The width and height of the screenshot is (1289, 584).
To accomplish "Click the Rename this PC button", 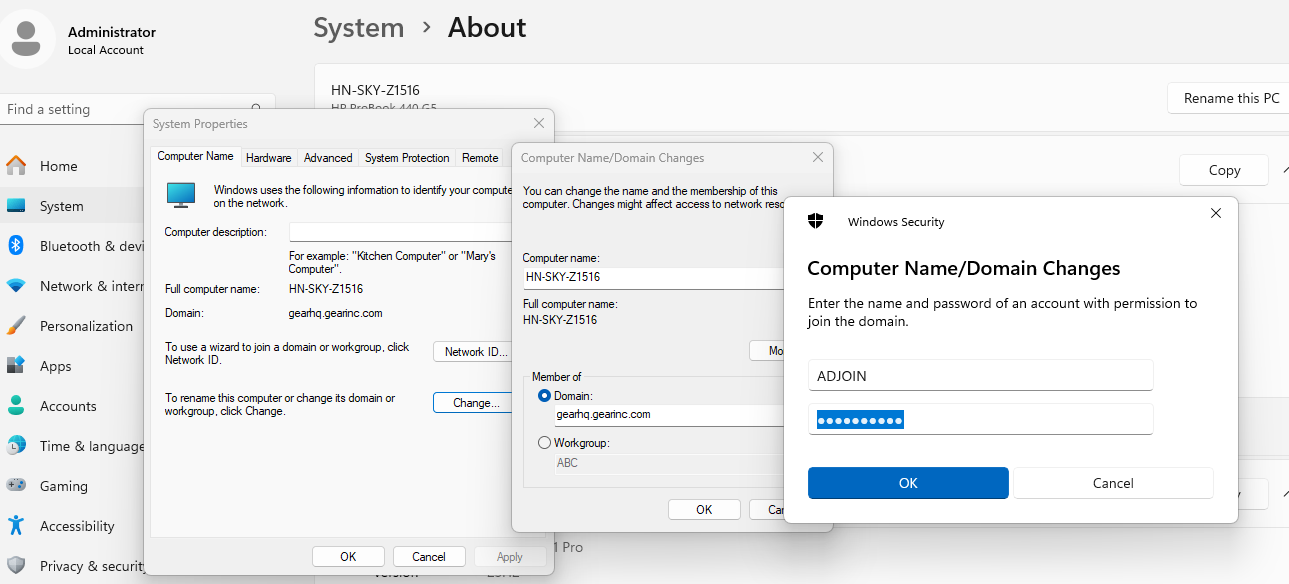I will click(x=1231, y=98).
